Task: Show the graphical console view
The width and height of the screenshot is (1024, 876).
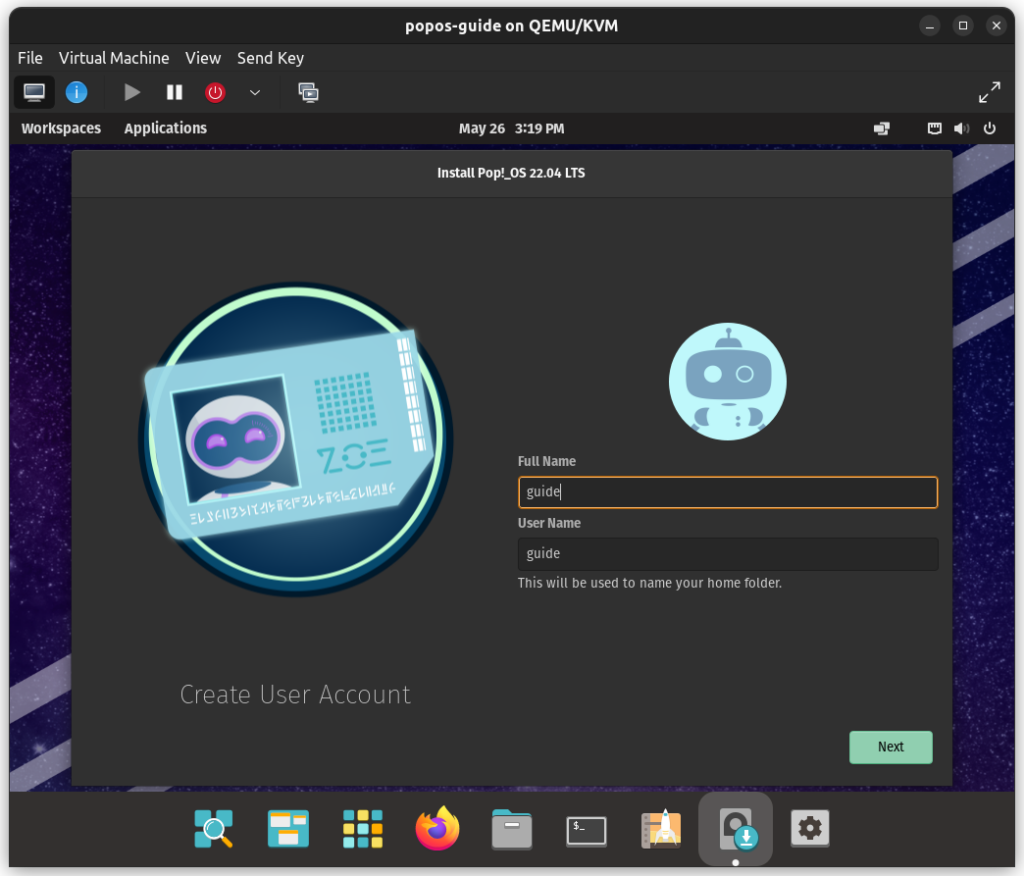Action: (34, 92)
